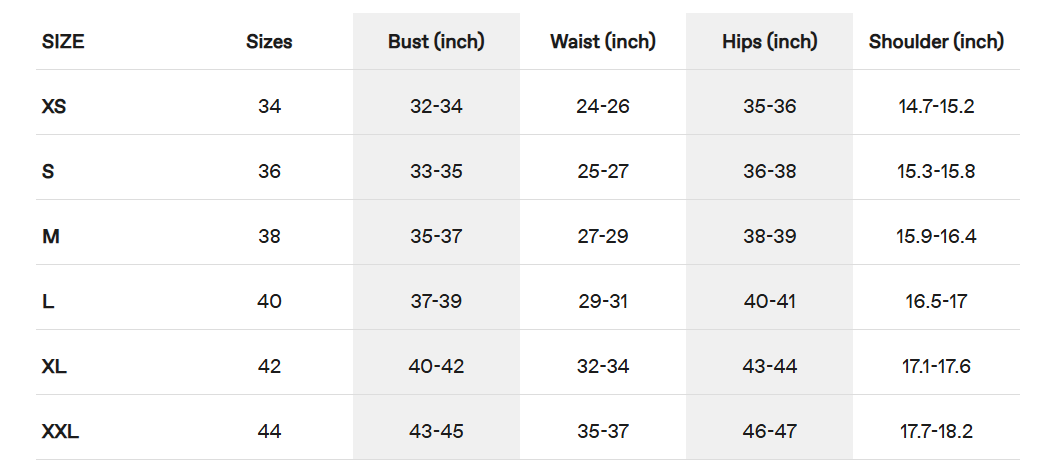Select the Hips (inch) column header

coord(769,42)
